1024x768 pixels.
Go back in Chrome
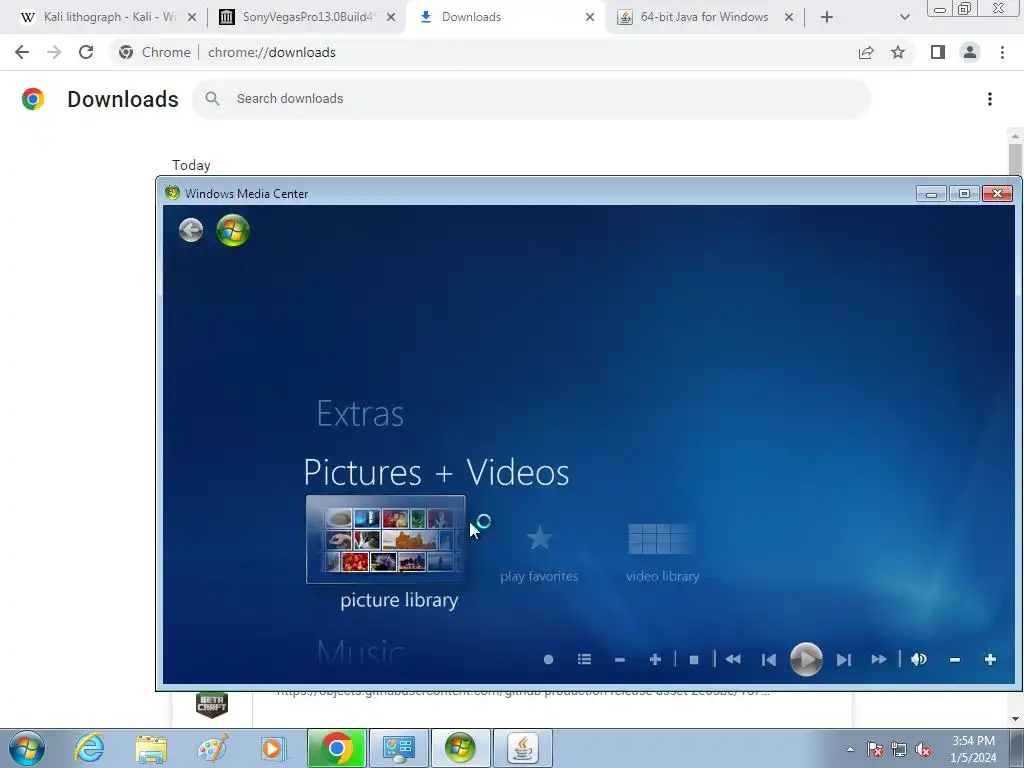(22, 52)
